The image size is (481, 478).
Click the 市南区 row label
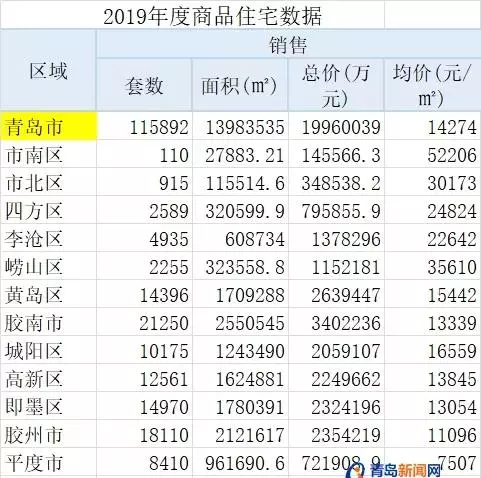coord(48,154)
